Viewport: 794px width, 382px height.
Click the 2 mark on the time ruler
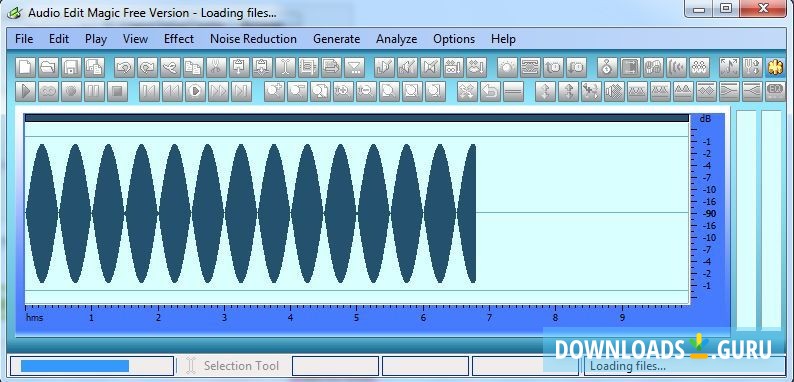158,318
